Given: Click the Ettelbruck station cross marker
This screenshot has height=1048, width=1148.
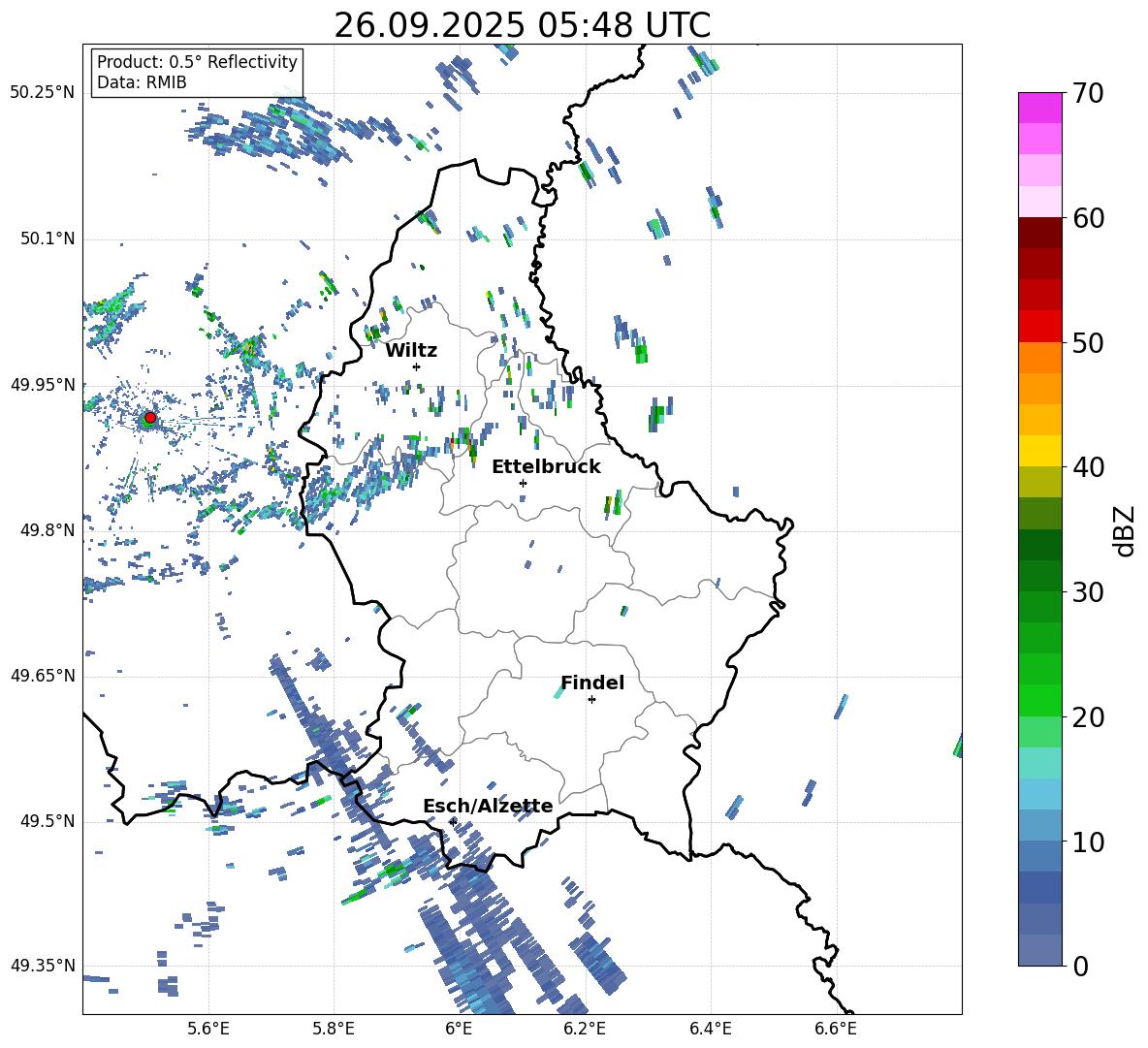Looking at the screenshot, I should click(x=523, y=483).
